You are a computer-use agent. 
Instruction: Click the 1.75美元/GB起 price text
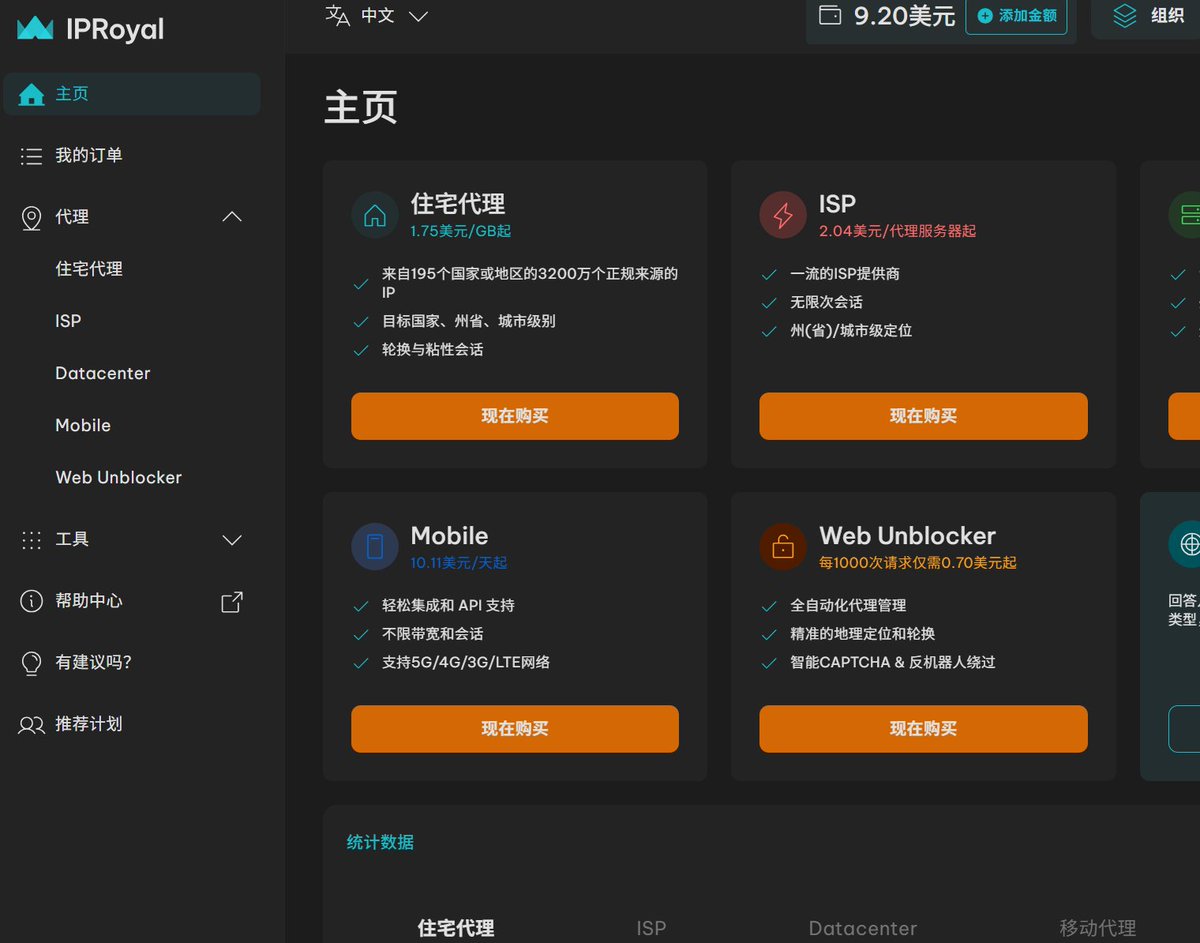click(x=461, y=231)
